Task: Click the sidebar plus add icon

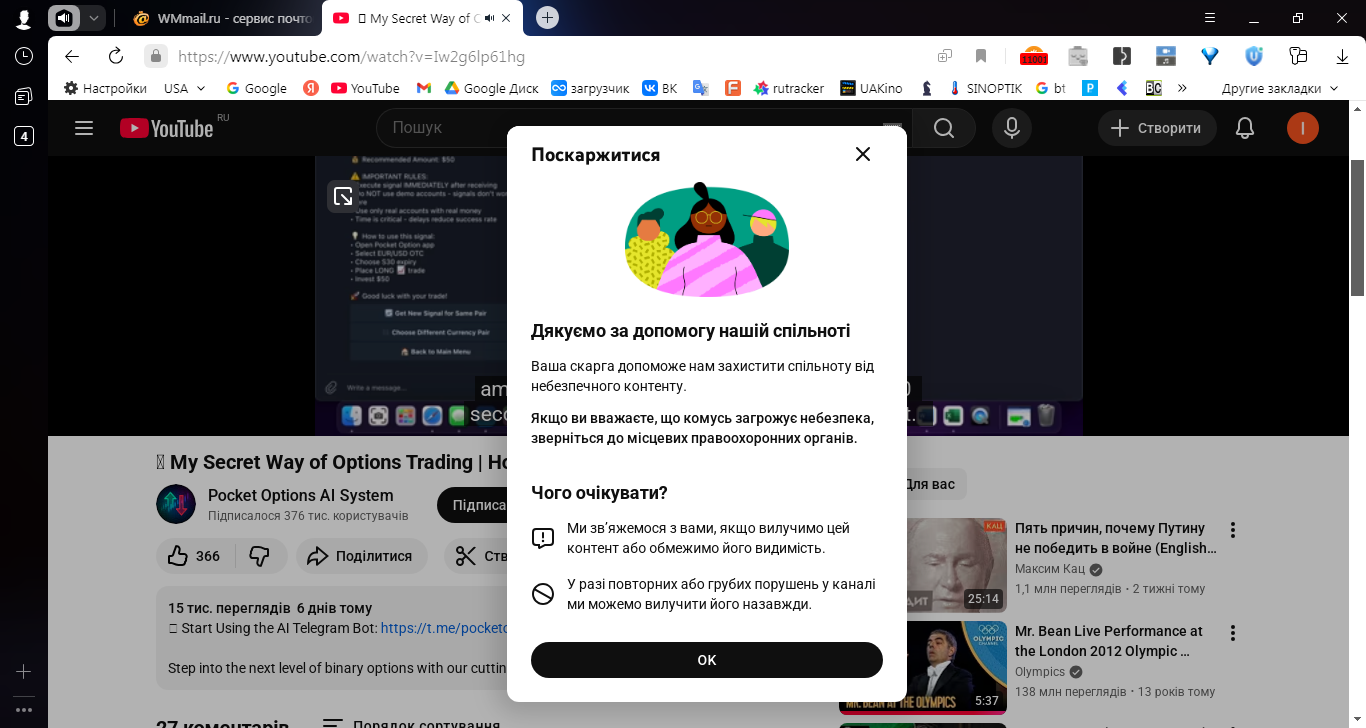Action: [24, 672]
